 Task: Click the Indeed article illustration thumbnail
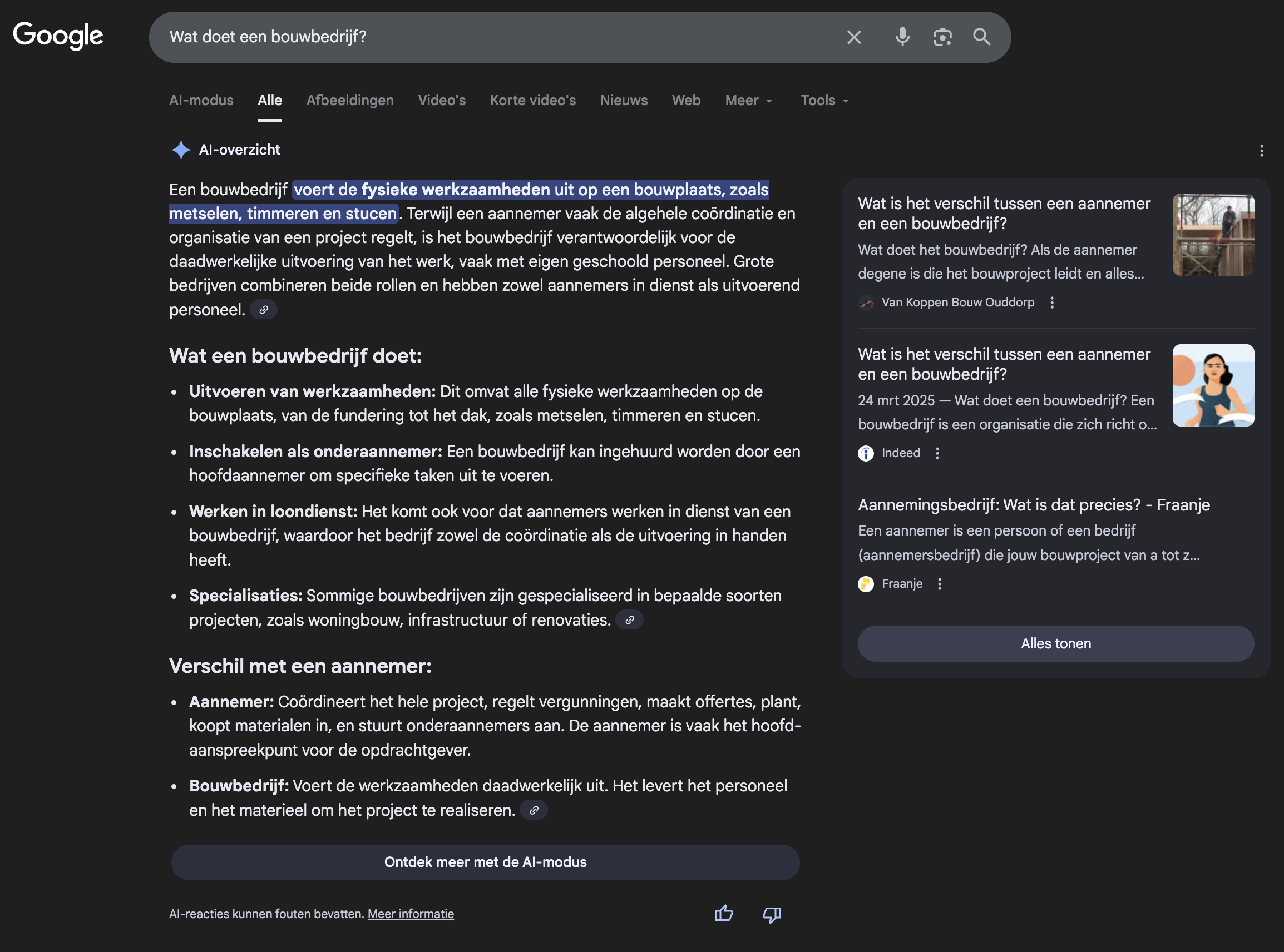(1213, 385)
